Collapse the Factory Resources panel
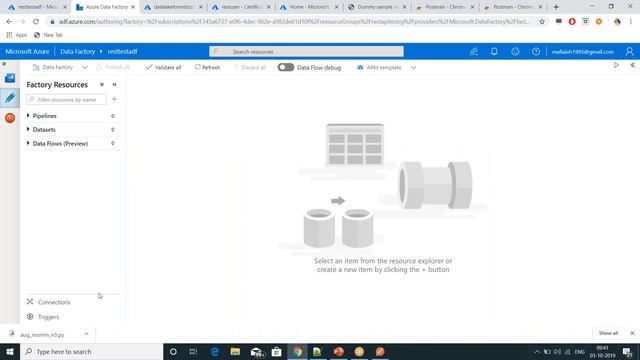 coord(114,84)
